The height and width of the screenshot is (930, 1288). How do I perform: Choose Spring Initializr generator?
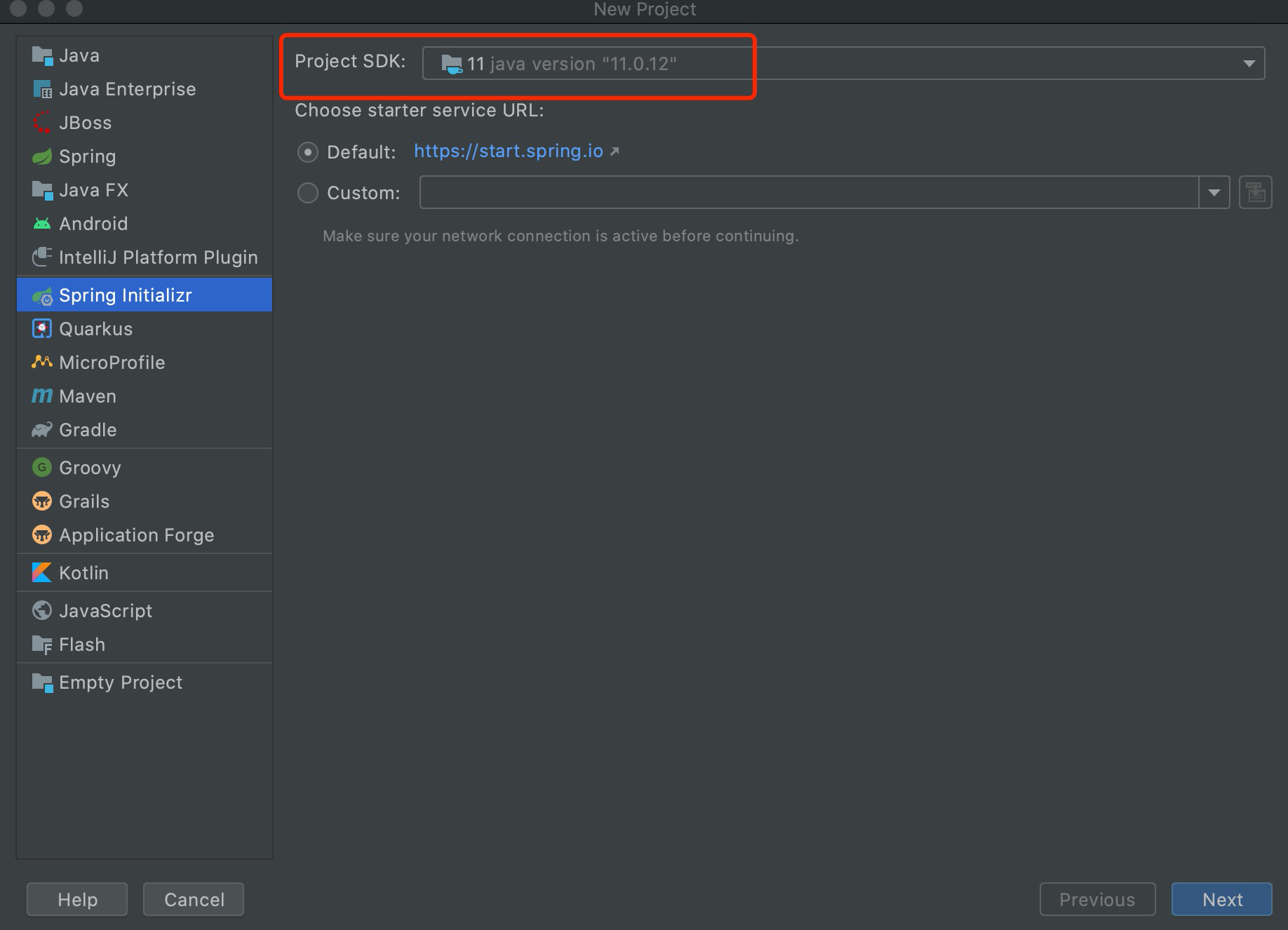145,295
